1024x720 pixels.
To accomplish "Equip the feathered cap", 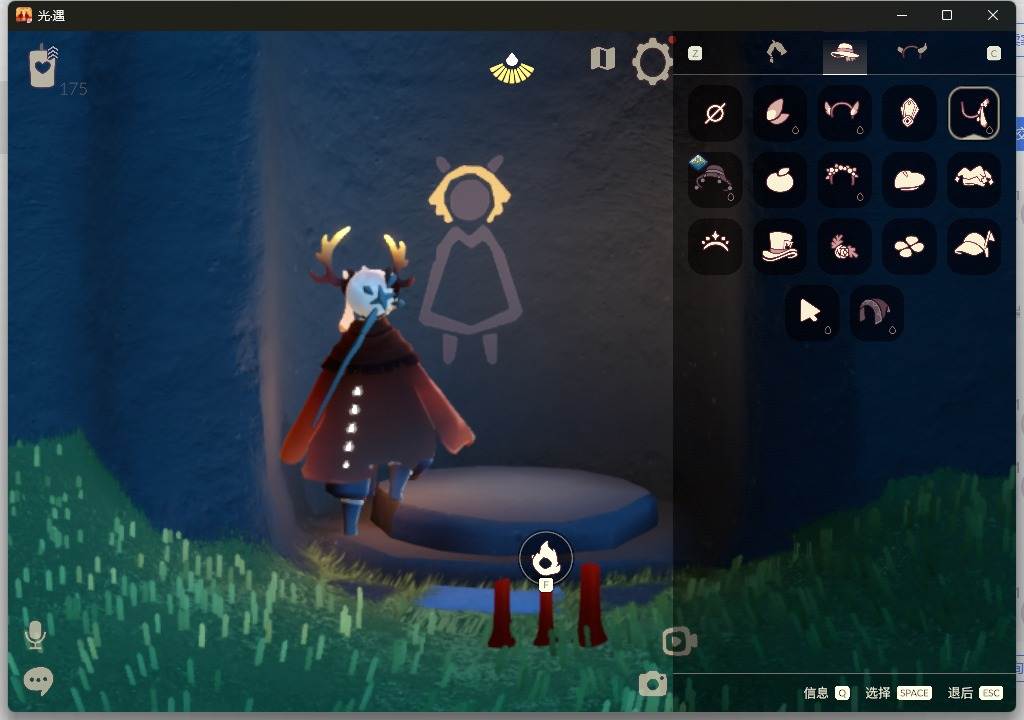I will [973, 246].
